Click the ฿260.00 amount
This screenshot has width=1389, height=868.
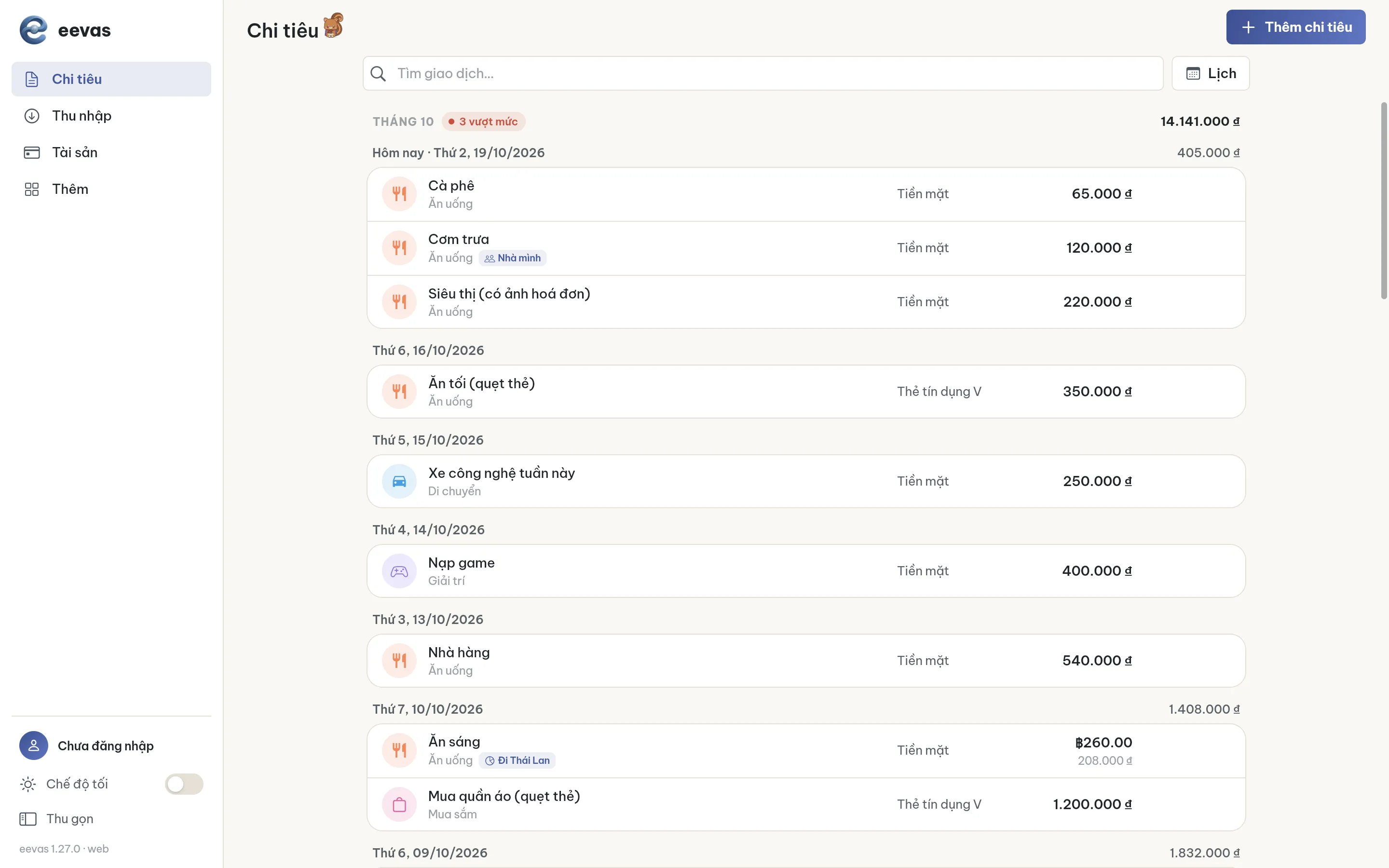(x=1103, y=743)
